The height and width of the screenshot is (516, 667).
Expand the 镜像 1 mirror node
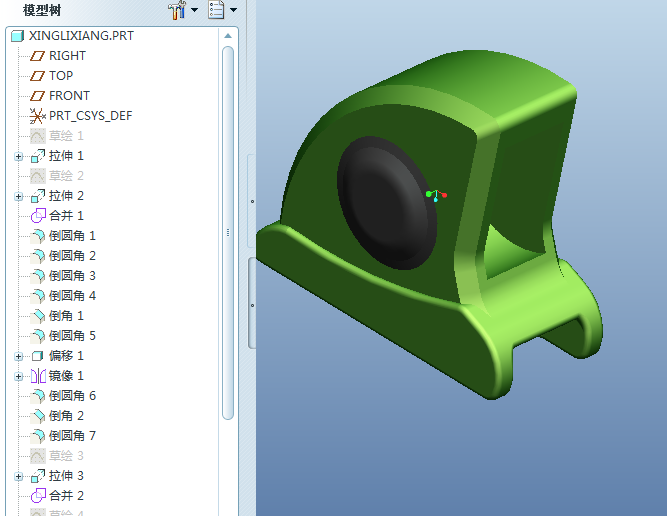pyautogui.click(x=18, y=376)
